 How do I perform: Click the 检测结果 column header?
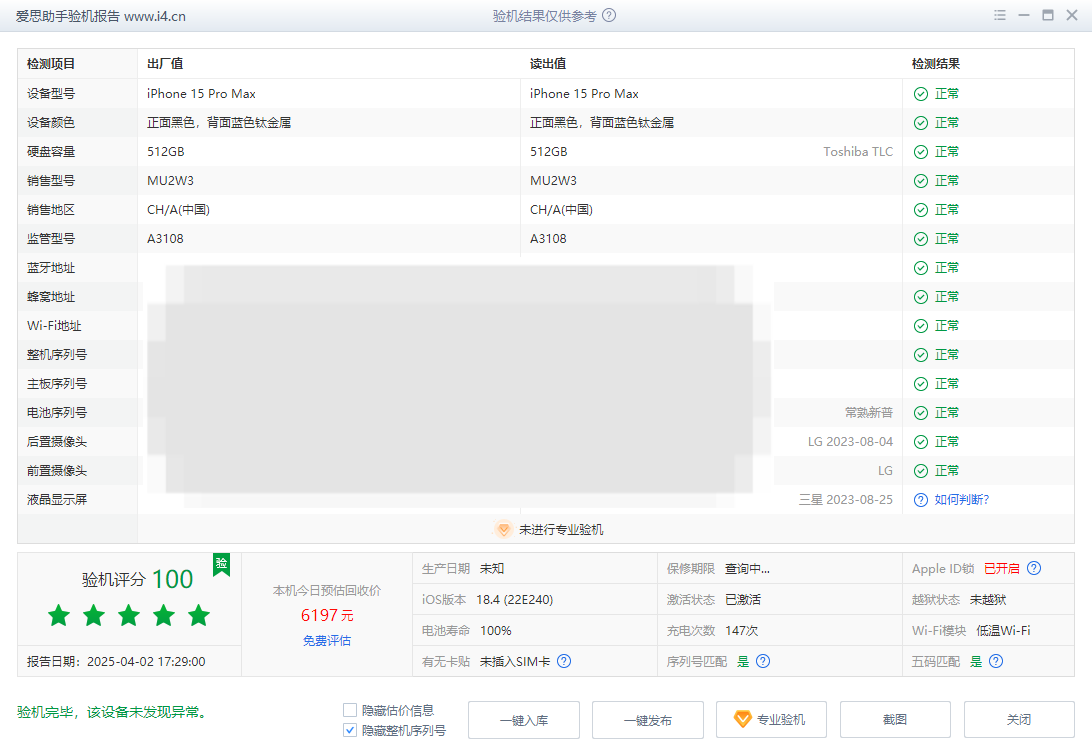936,64
